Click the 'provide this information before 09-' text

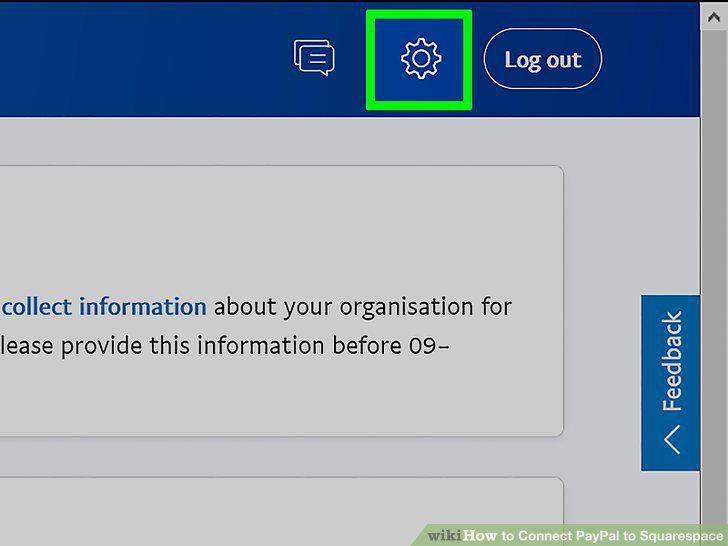point(255,346)
